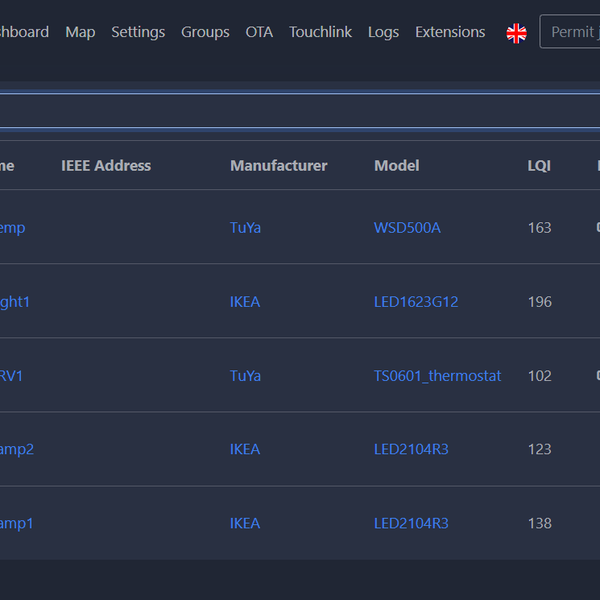Open the Groups page
The height and width of the screenshot is (600, 600).
coord(205,32)
